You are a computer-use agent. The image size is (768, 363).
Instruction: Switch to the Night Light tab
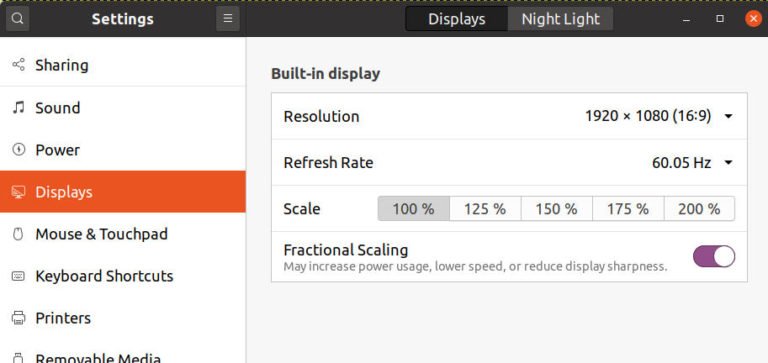560,19
